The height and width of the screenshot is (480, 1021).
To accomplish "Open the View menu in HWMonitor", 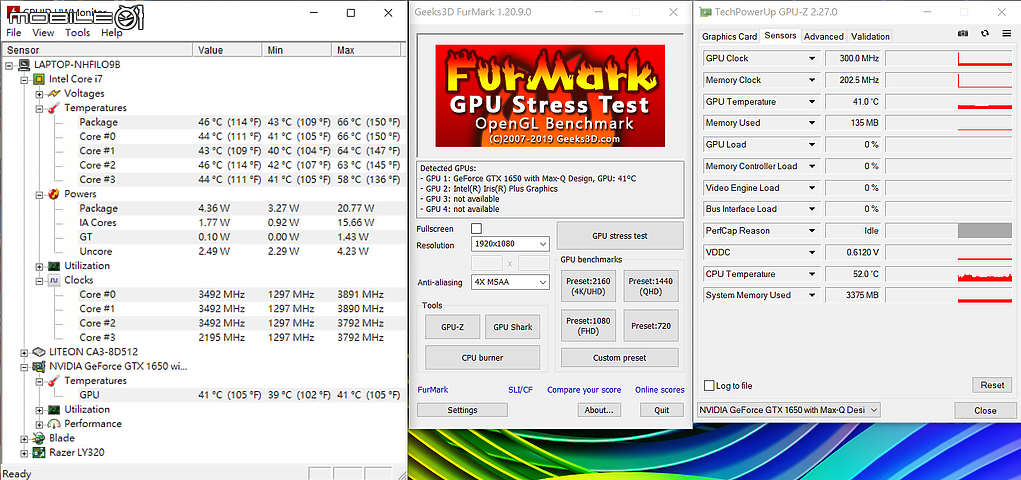I will tap(43, 33).
